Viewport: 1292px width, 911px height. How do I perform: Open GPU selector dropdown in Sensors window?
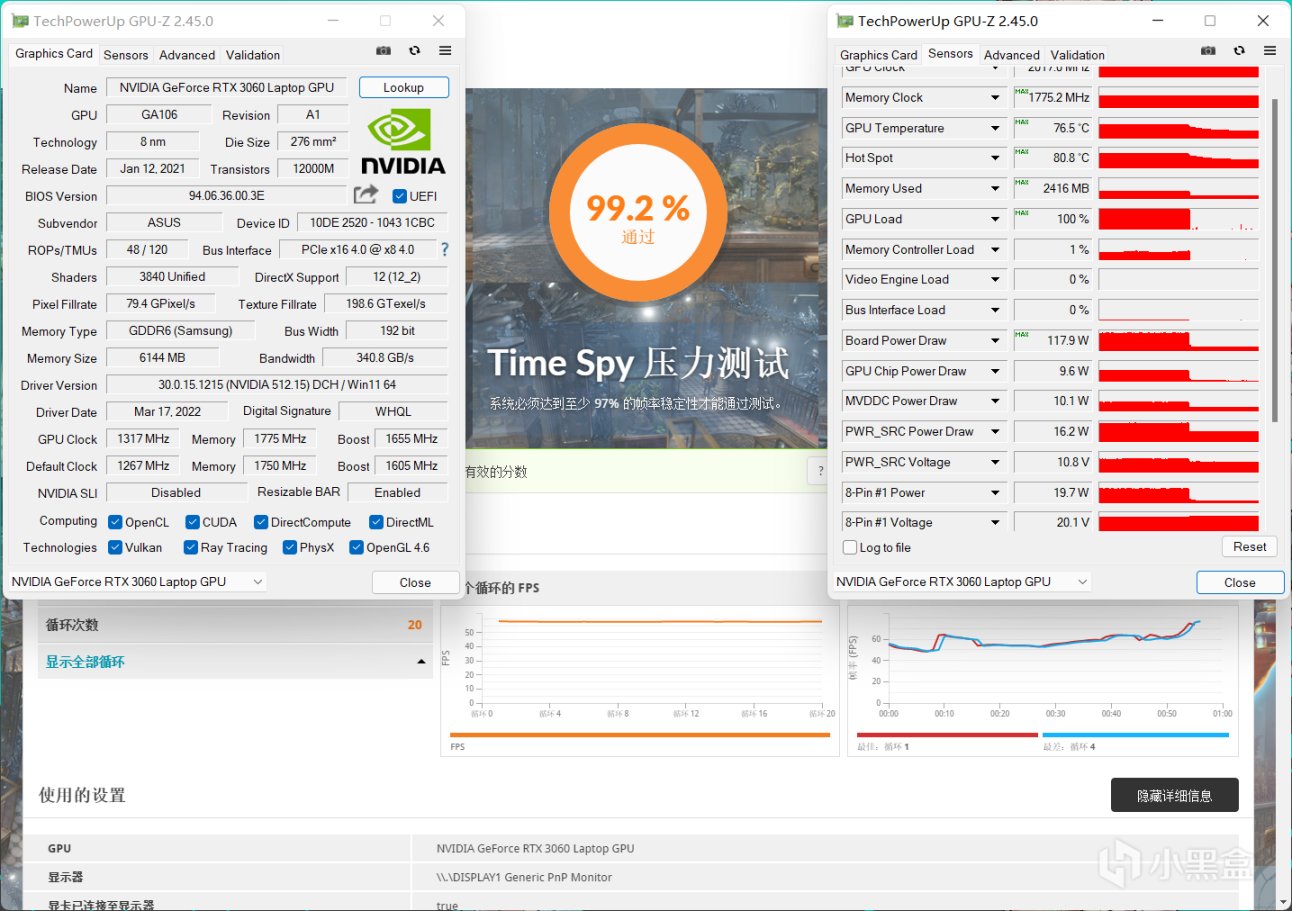[962, 581]
